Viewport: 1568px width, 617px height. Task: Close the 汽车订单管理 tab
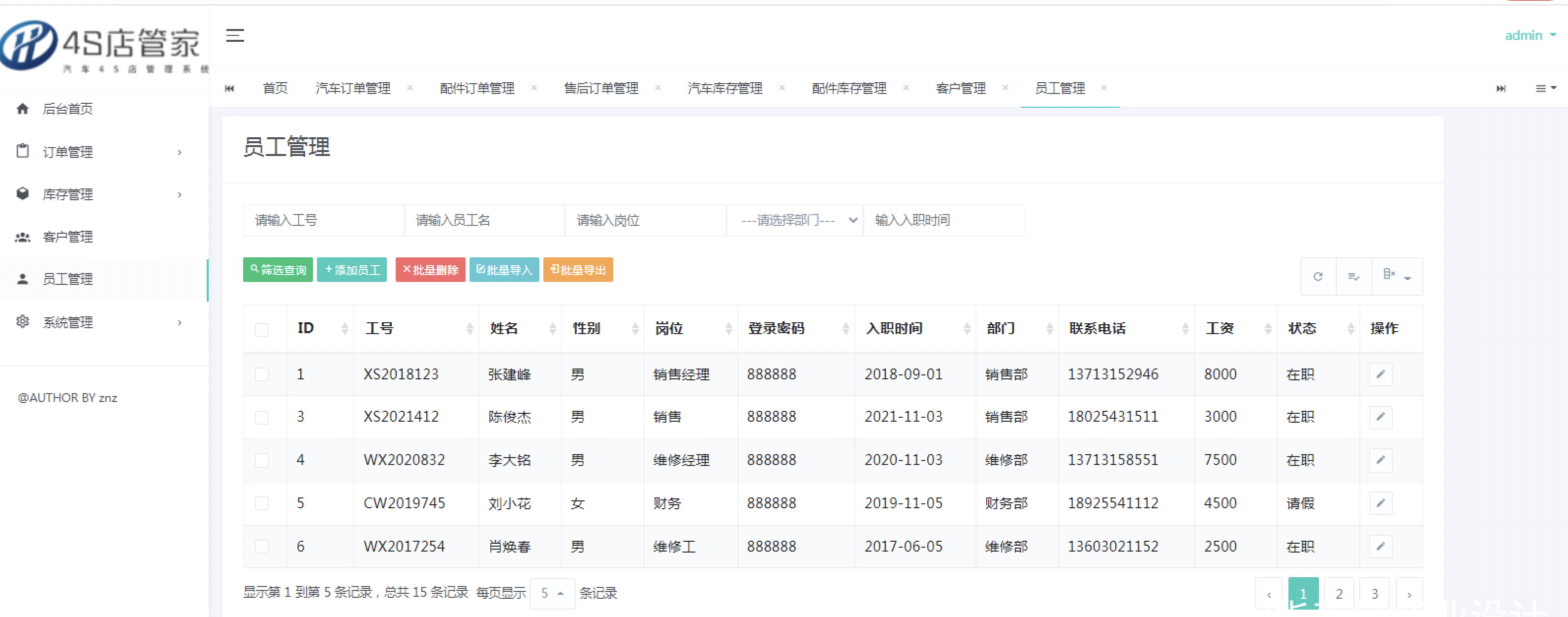(x=410, y=88)
